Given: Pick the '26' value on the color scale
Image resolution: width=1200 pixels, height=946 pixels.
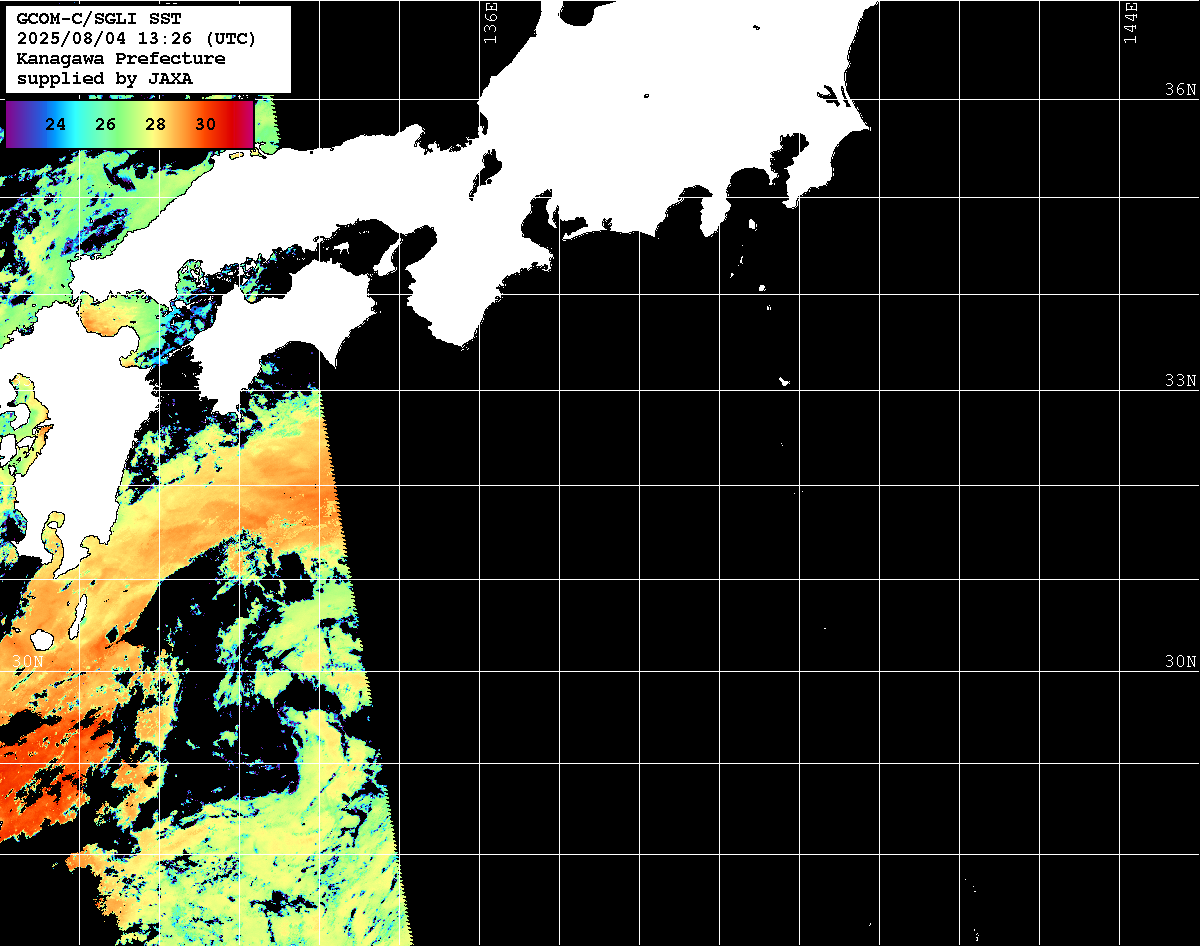Looking at the screenshot, I should pyautogui.click(x=105, y=125).
